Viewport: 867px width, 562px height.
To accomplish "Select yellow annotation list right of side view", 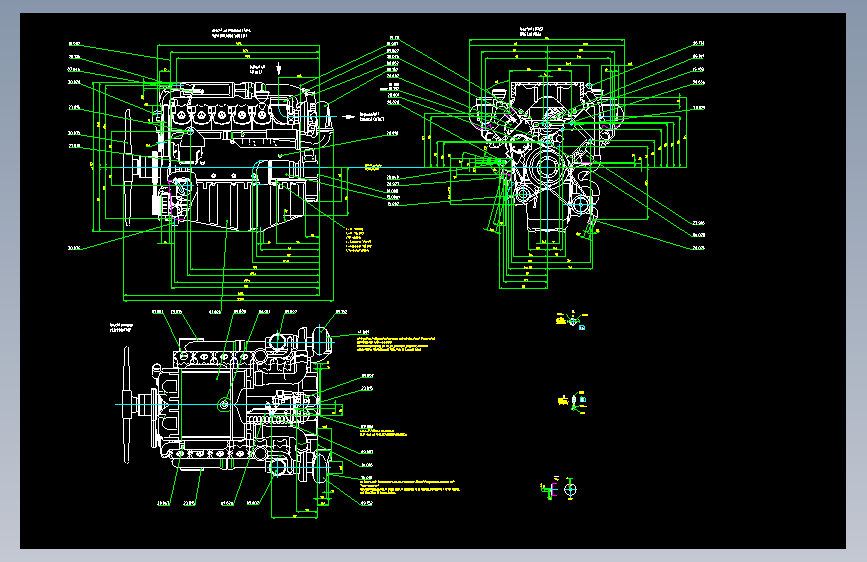I will [359, 240].
